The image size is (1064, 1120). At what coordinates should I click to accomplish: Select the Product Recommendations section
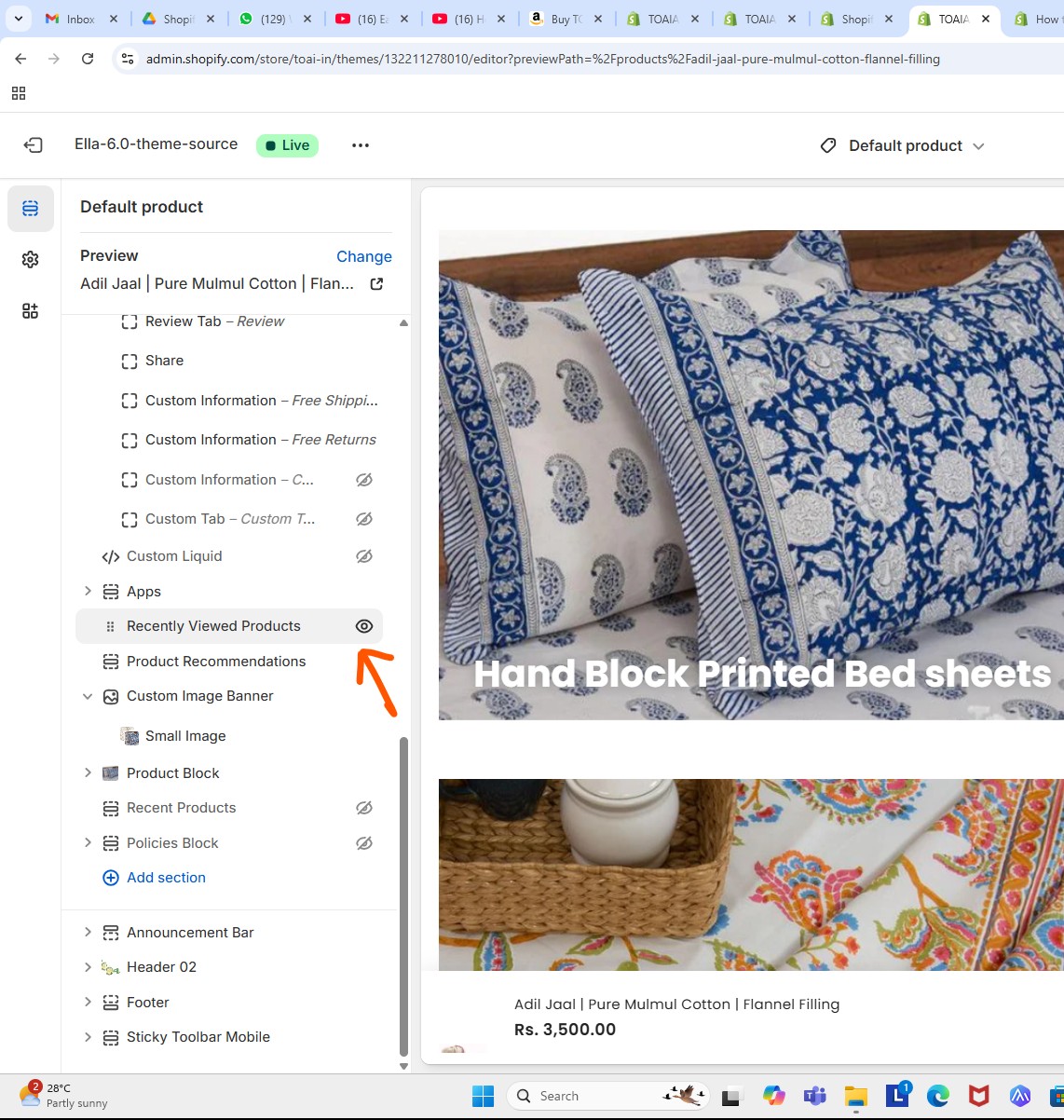coord(216,662)
